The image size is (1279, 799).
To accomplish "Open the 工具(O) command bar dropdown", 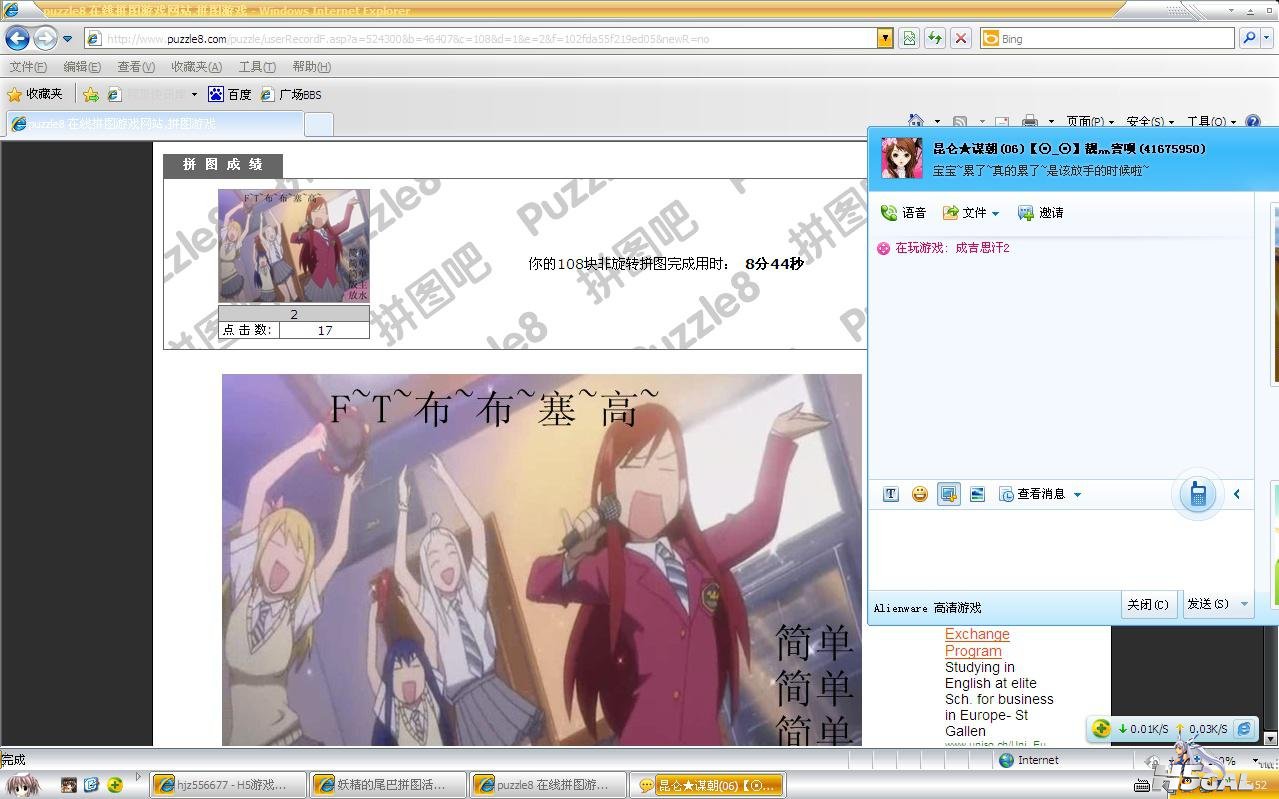I will [1211, 122].
